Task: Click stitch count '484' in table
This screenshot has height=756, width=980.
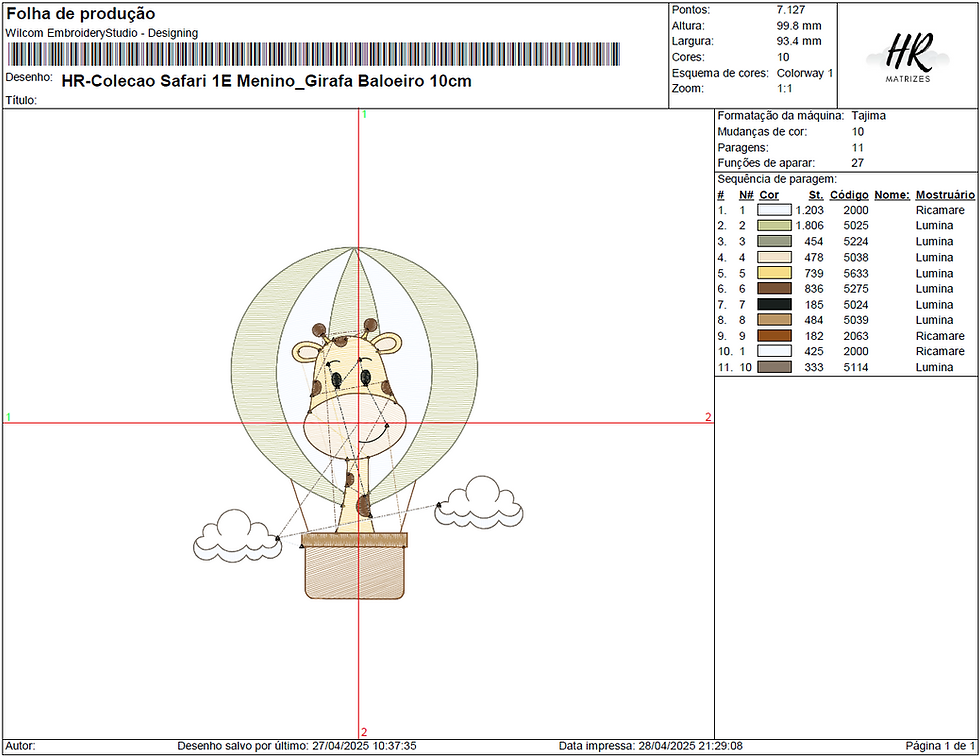Action: tap(814, 320)
